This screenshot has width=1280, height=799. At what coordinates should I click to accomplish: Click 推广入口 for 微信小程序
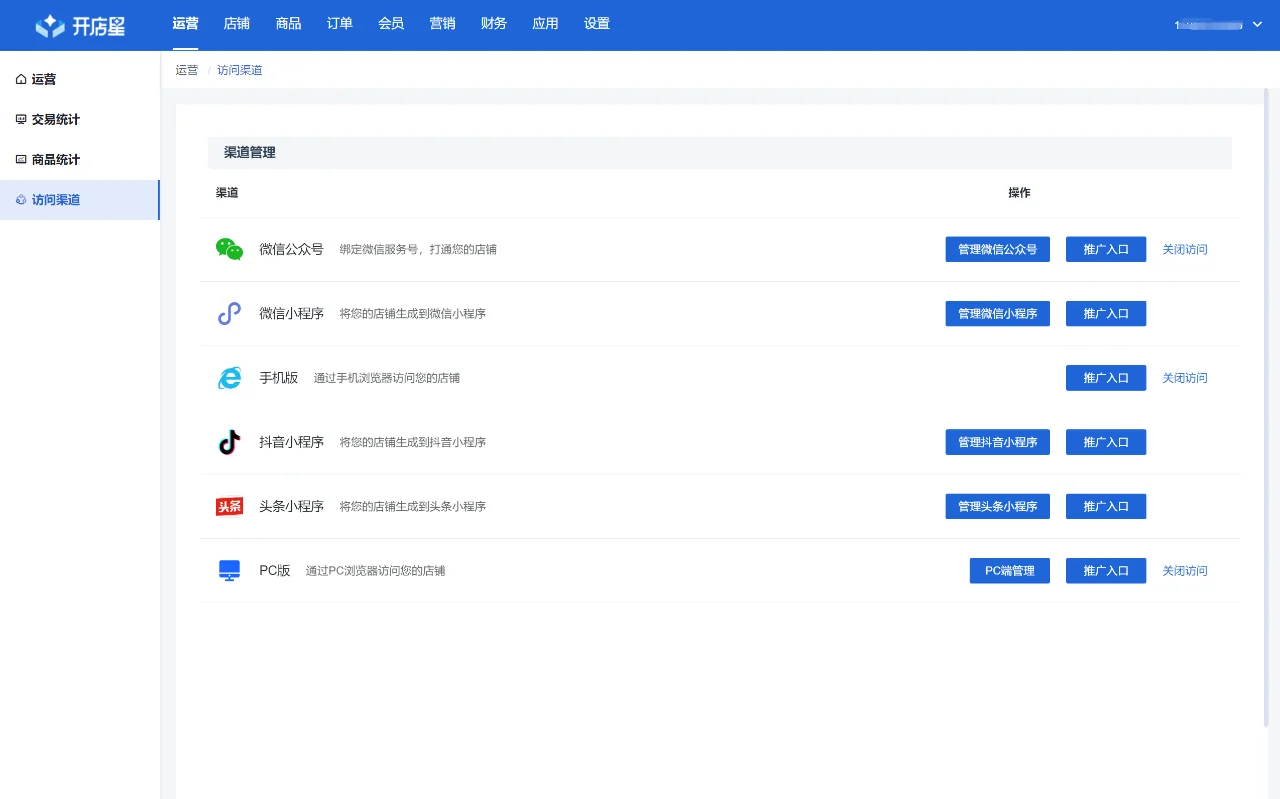click(1106, 314)
